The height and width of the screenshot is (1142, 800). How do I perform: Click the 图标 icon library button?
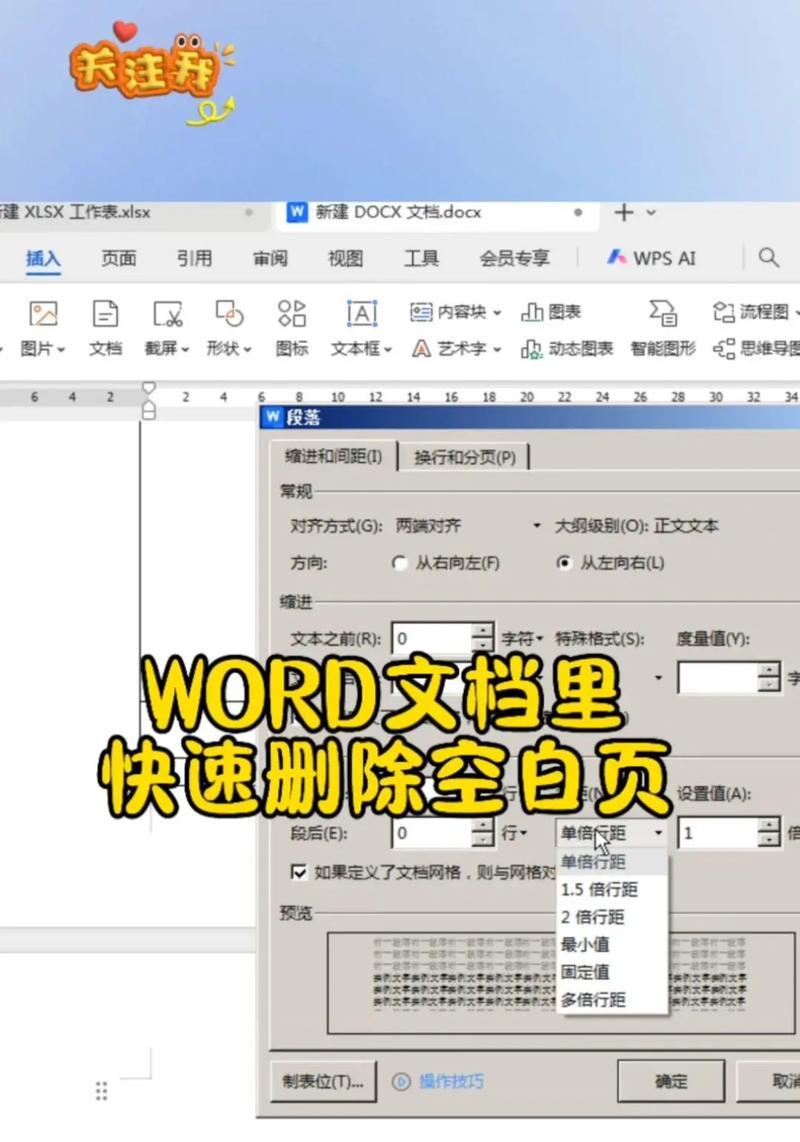point(291,328)
